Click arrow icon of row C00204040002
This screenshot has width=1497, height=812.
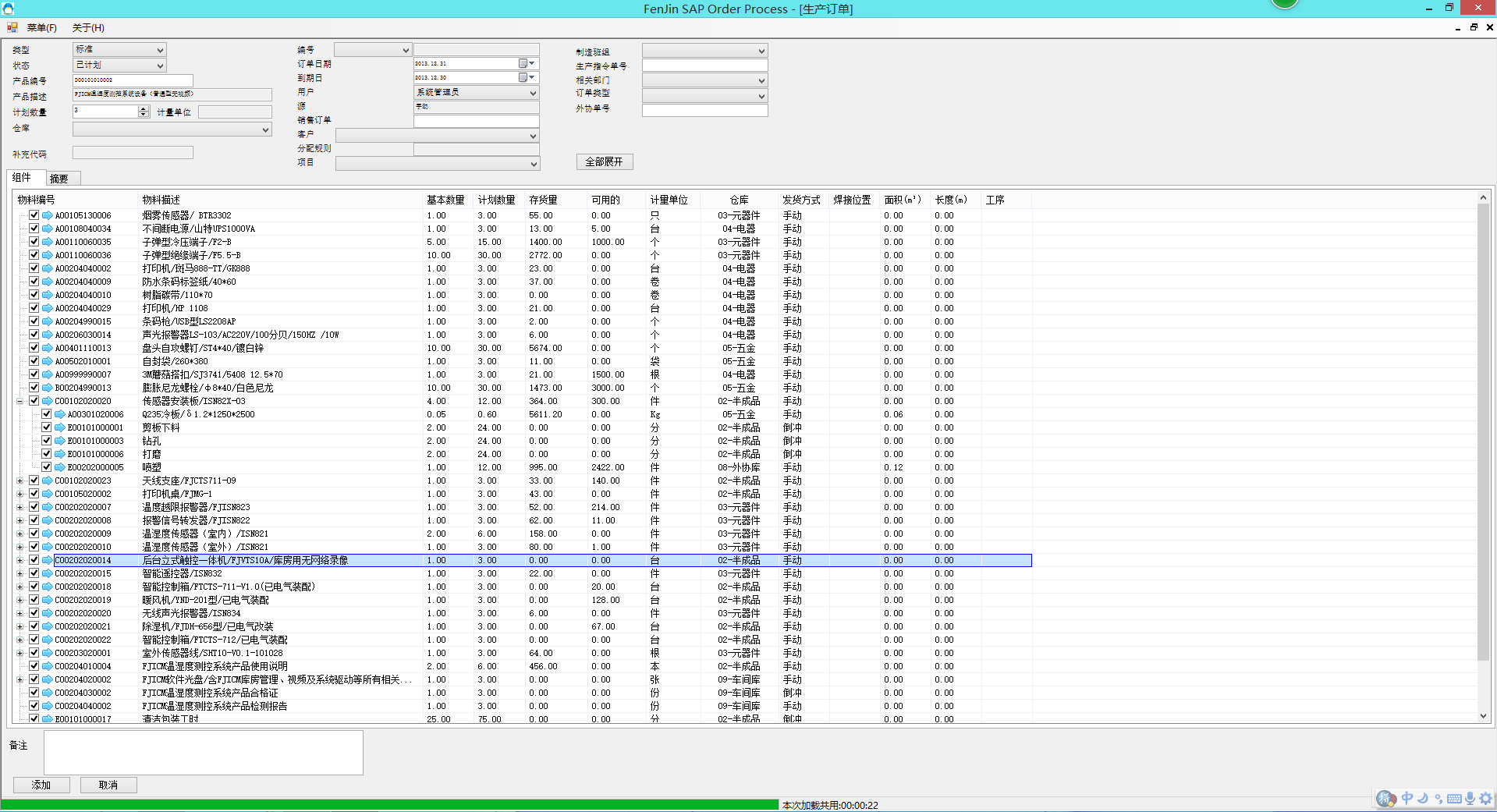pos(48,706)
